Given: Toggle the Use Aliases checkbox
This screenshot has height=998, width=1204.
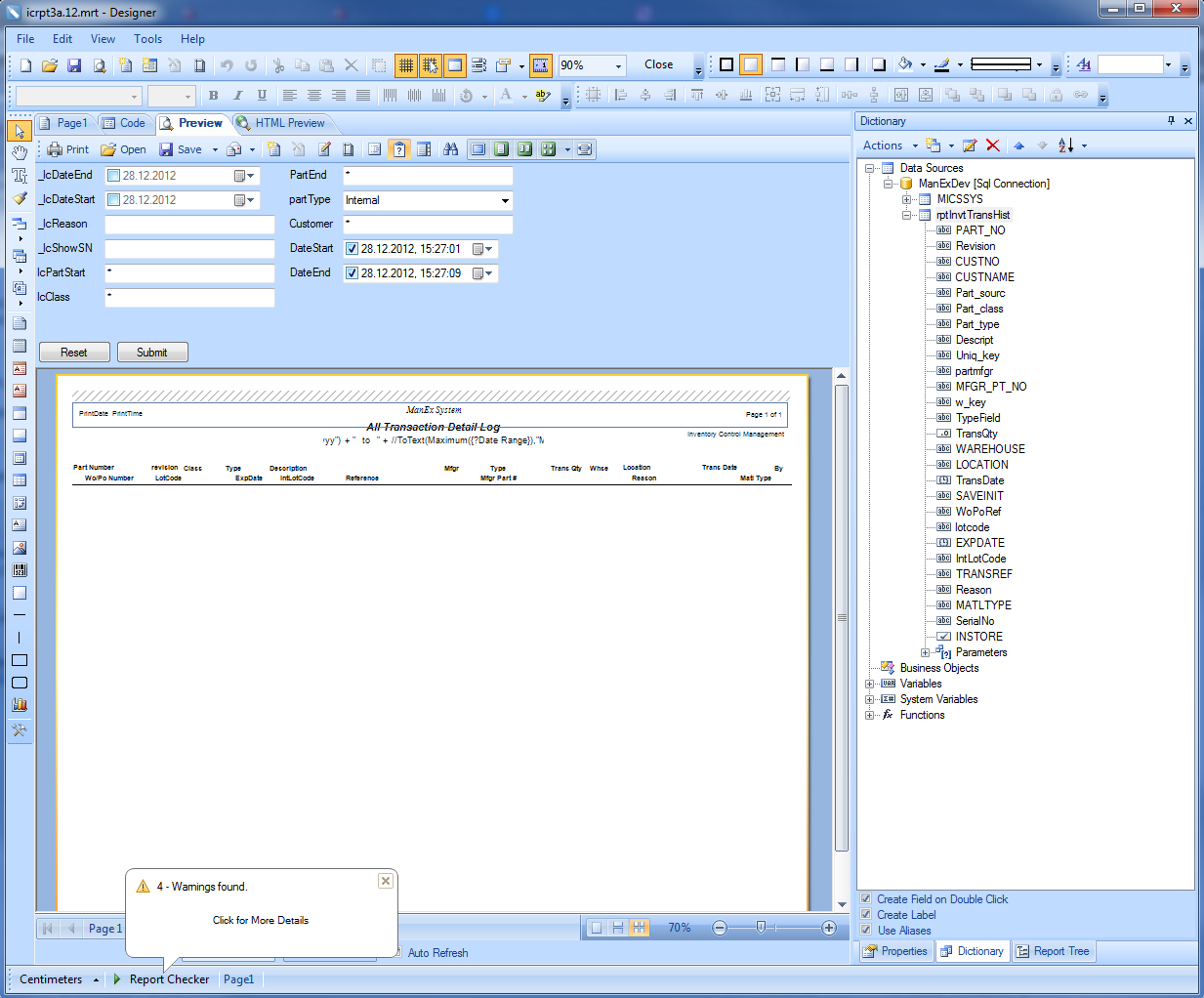Looking at the screenshot, I should click(x=866, y=930).
